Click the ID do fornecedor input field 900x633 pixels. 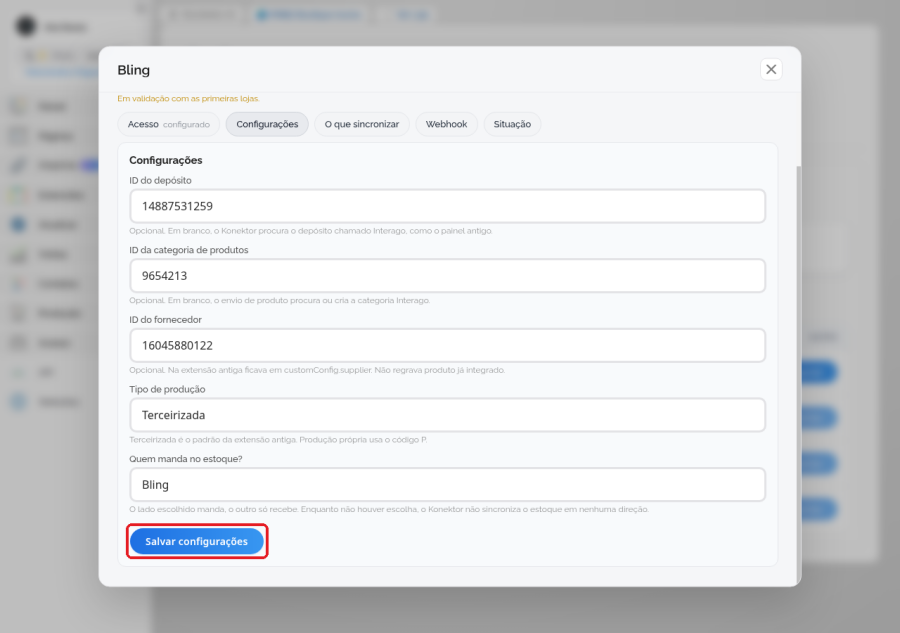pos(448,345)
